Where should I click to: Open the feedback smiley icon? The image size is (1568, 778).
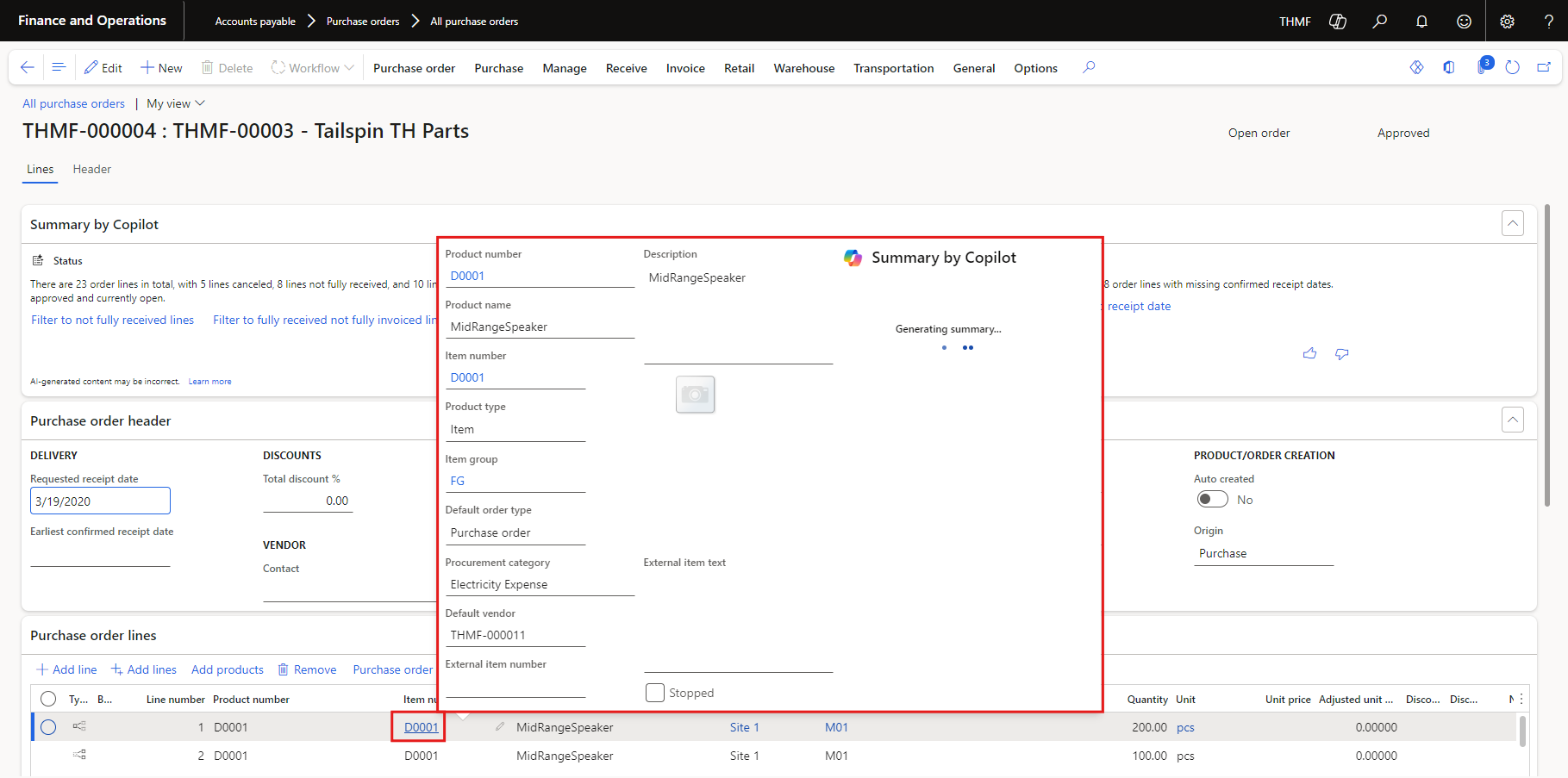1464,22
